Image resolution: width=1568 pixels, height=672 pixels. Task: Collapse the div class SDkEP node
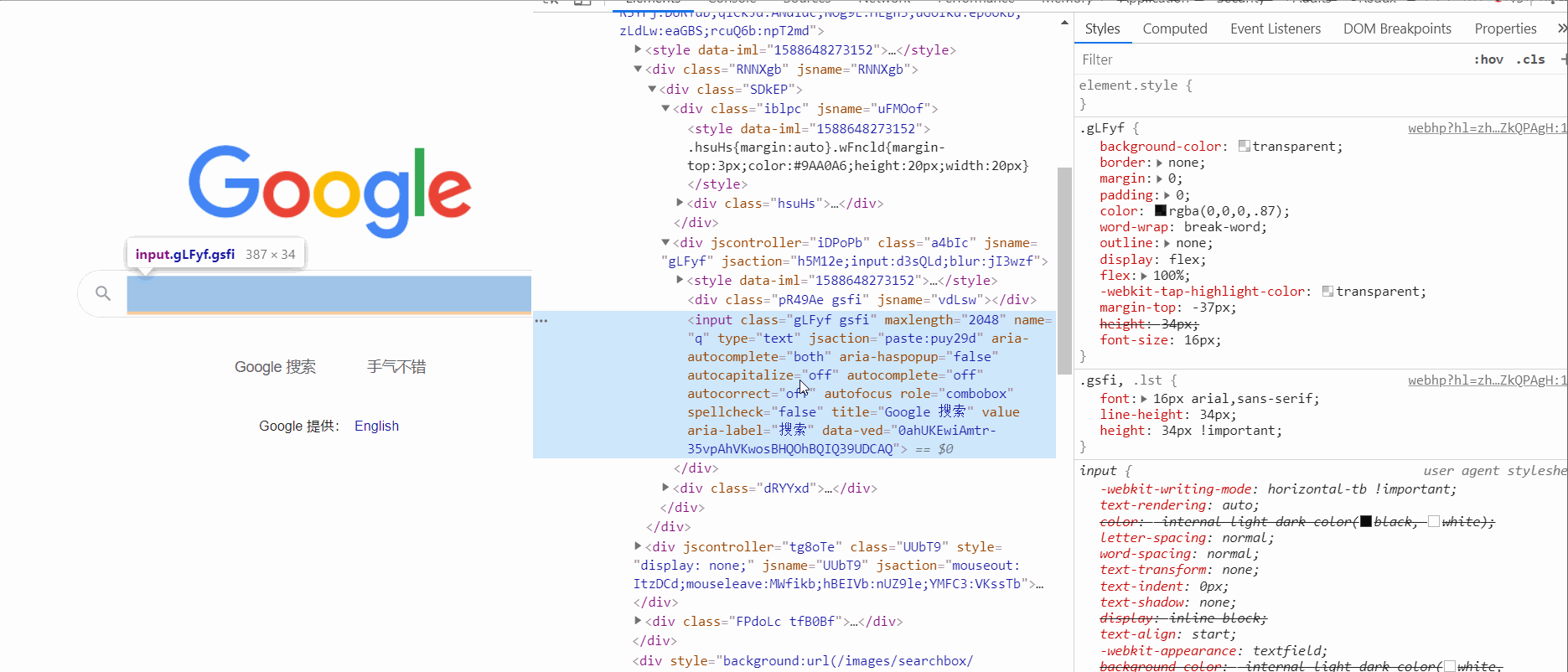click(652, 89)
